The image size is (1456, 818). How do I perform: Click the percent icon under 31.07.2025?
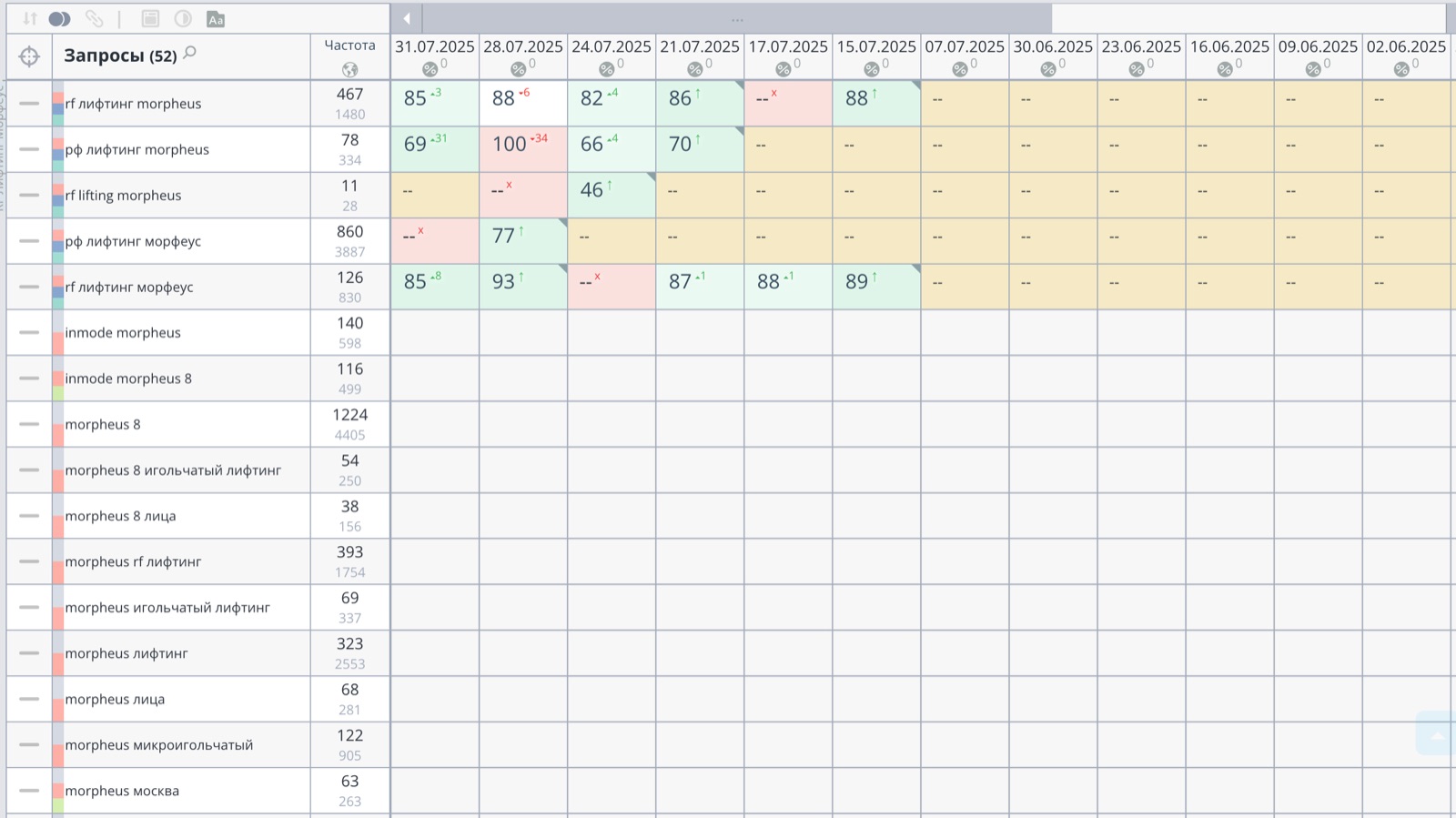coord(430,69)
